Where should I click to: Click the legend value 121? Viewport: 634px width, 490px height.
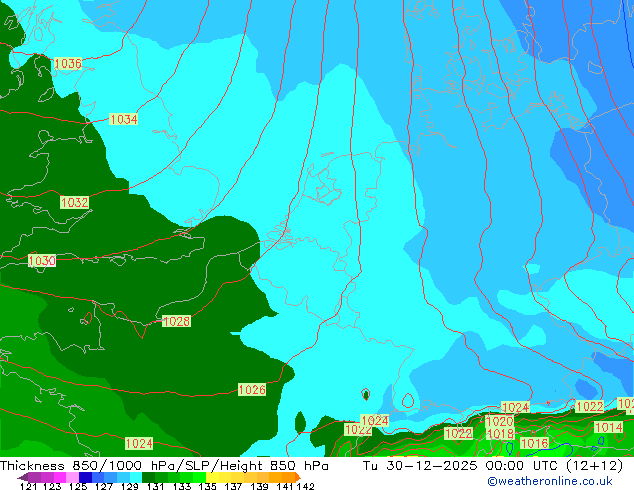click(28, 486)
